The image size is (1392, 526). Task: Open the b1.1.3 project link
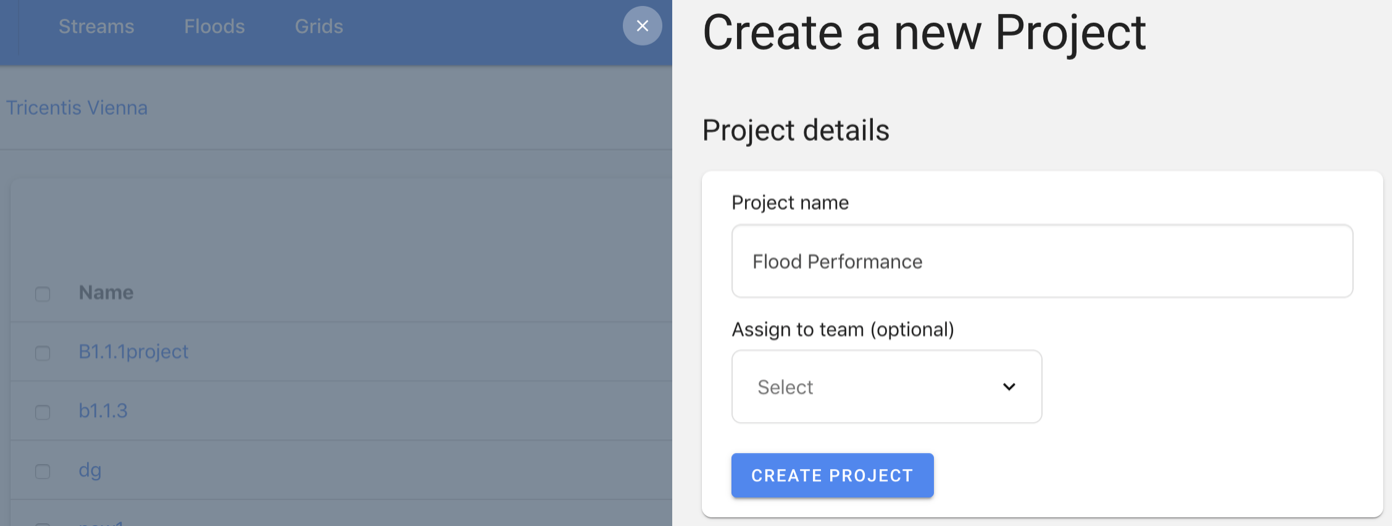[x=103, y=411]
